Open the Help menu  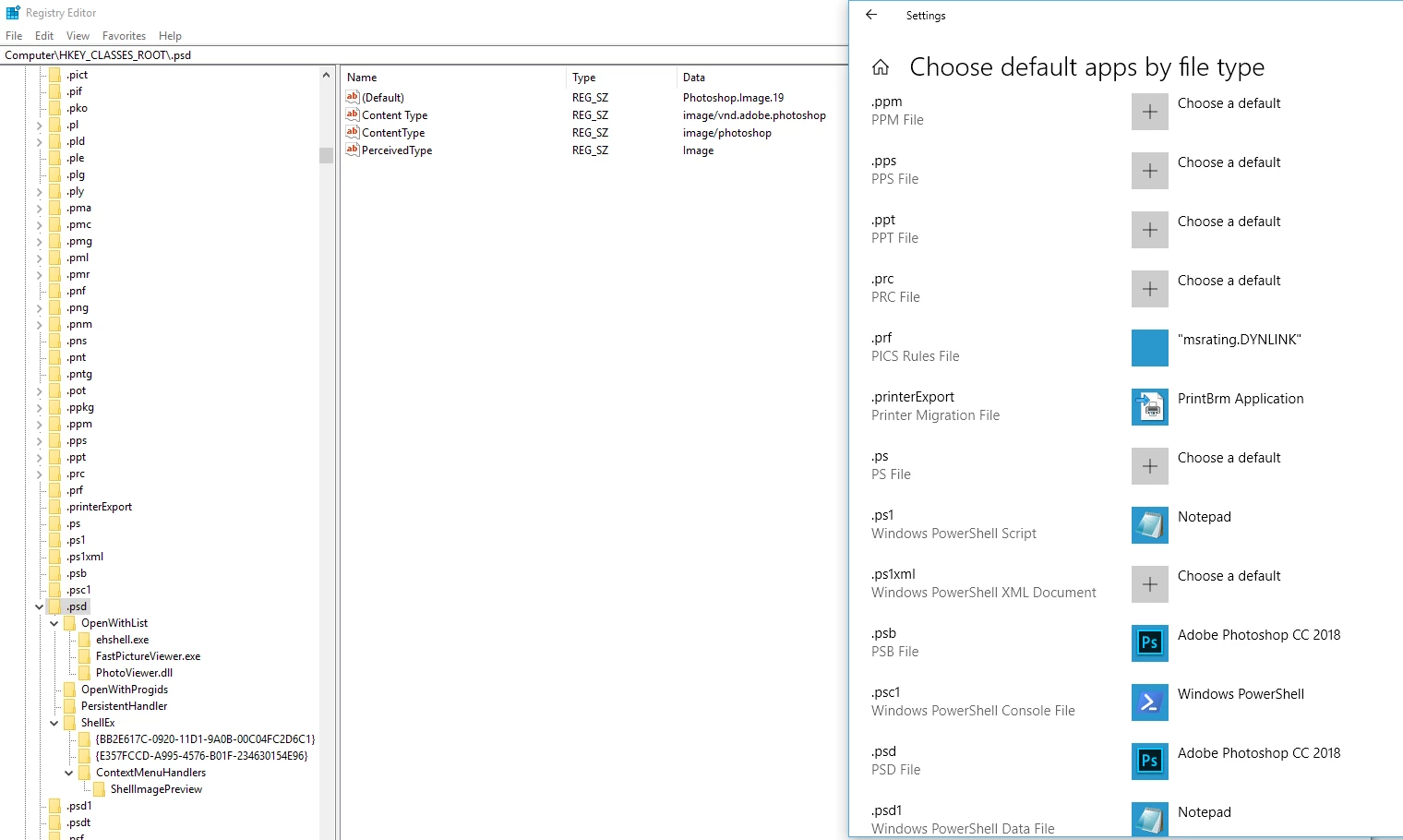coord(170,36)
